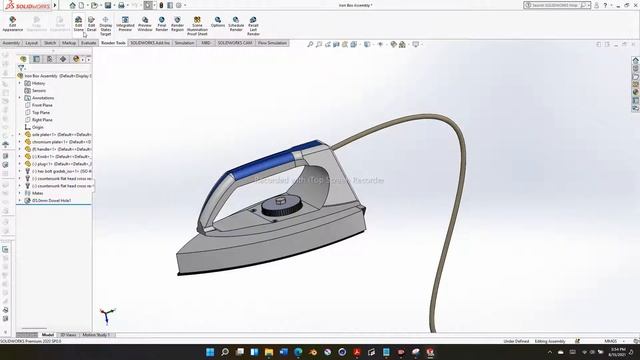The width and height of the screenshot is (640, 360).
Task: Expand the Annotations tree node
Action: coord(20,98)
